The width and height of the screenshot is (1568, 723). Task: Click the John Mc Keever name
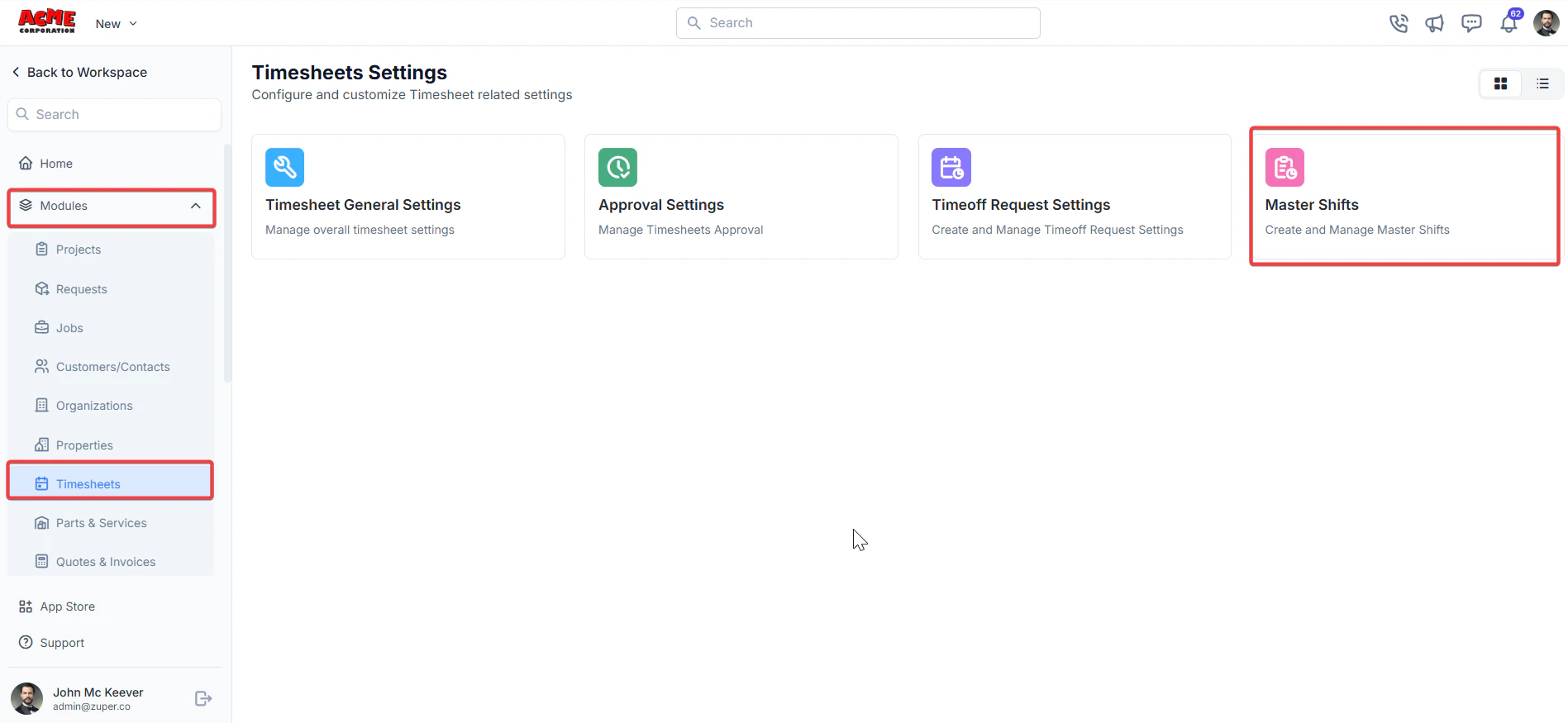[98, 692]
